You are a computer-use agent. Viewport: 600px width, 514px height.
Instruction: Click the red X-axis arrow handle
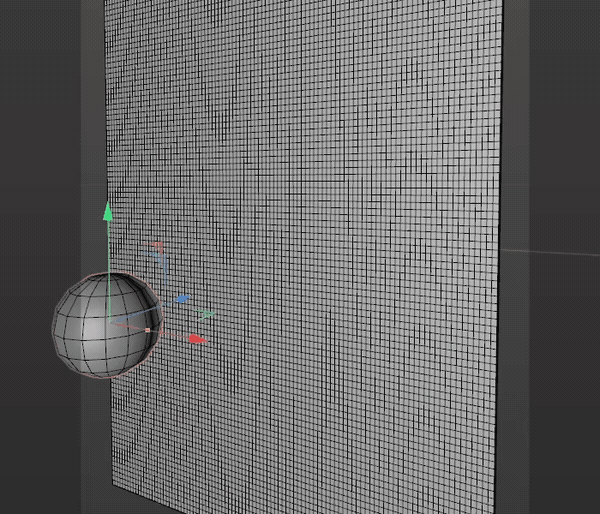point(198,339)
